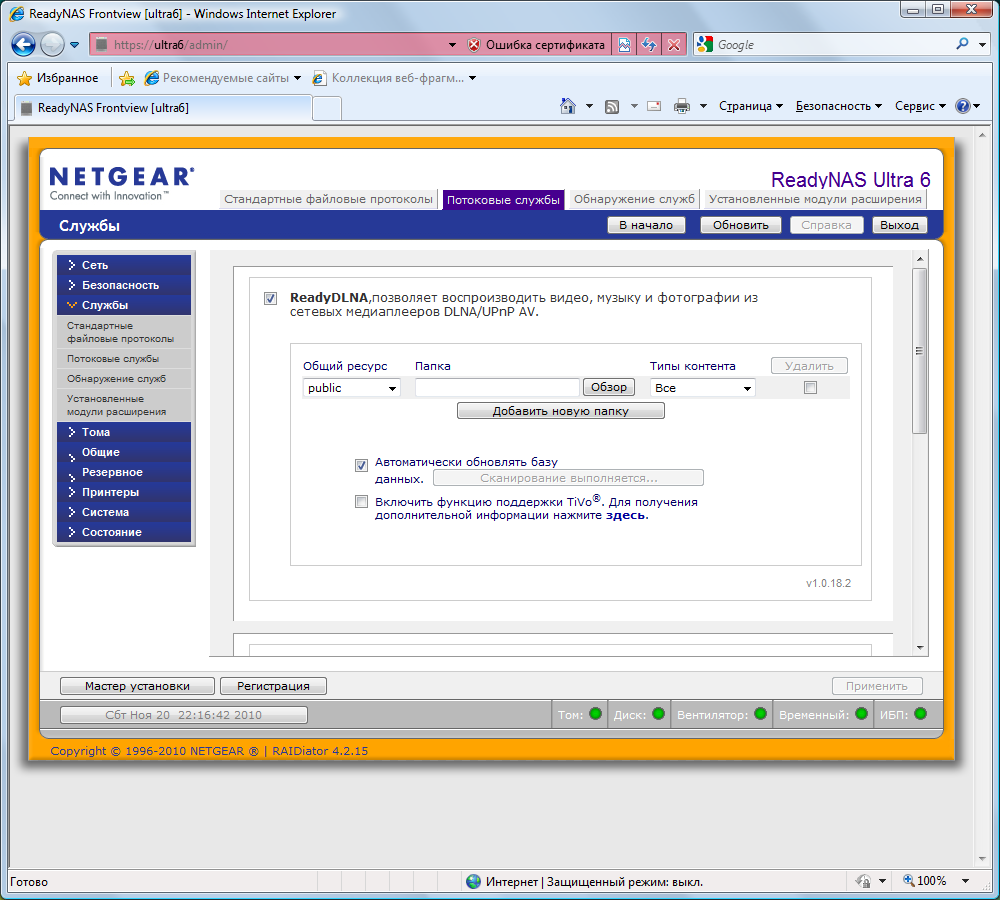Enable TiVo support checkbox

click(x=361, y=501)
